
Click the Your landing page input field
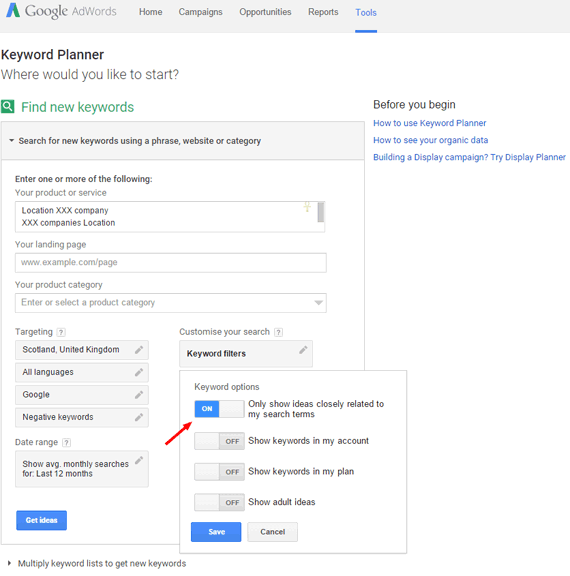coord(171,263)
